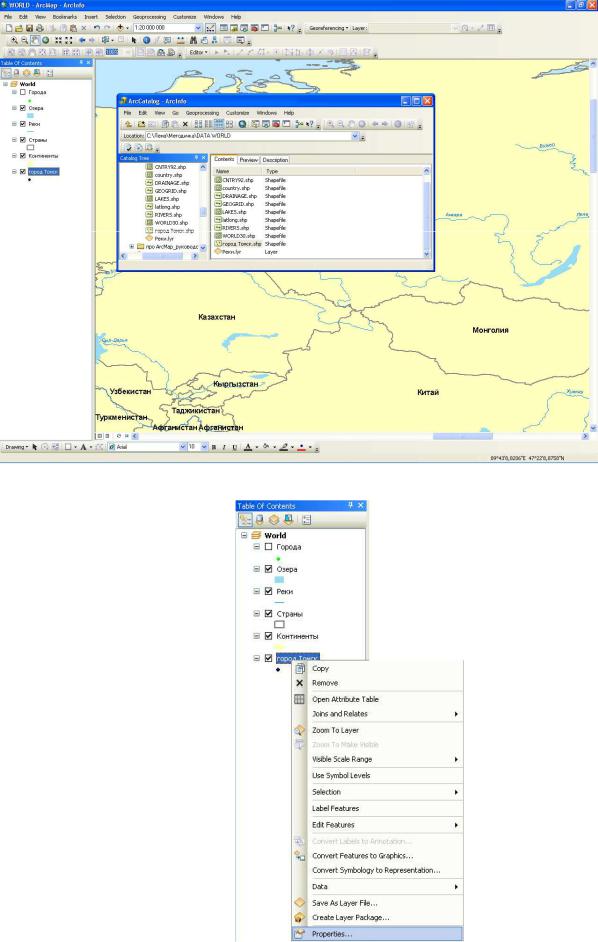598x942 pixels.
Task: Uncheck the Озера layer in enlarged TOC
Action: coord(269,569)
